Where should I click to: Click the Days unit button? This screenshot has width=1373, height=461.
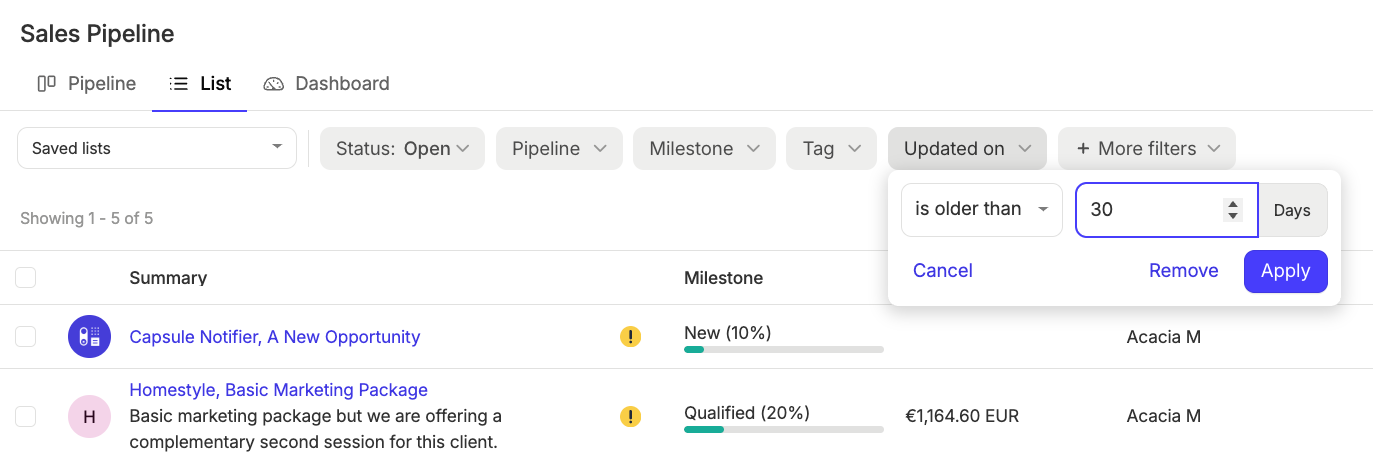[1292, 210]
